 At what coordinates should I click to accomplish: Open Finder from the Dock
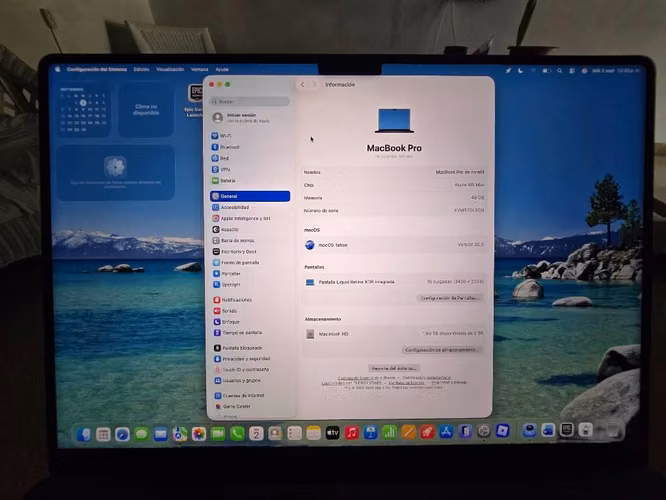click(84, 434)
